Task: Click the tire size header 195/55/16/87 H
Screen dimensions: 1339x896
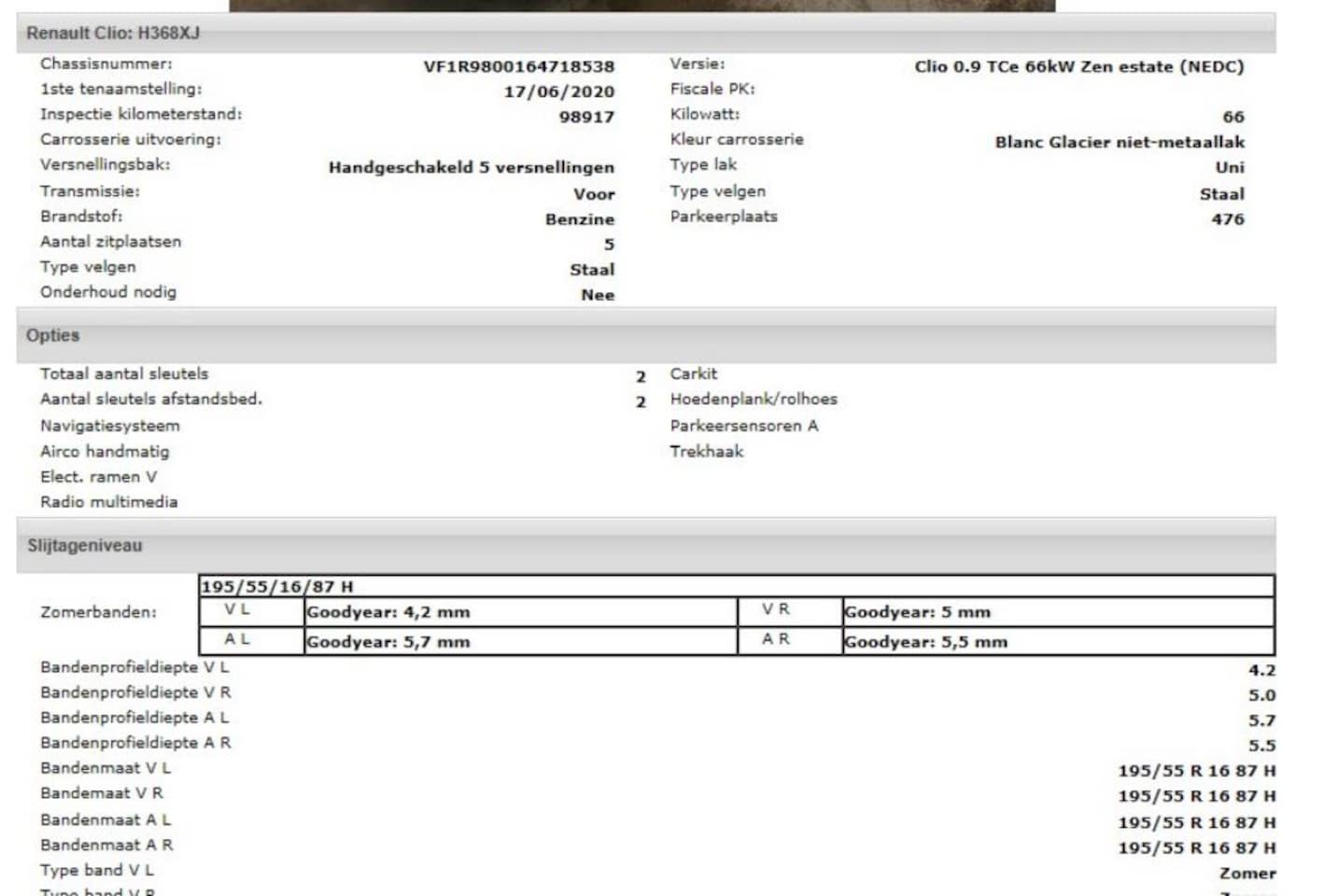Action: pos(277,586)
